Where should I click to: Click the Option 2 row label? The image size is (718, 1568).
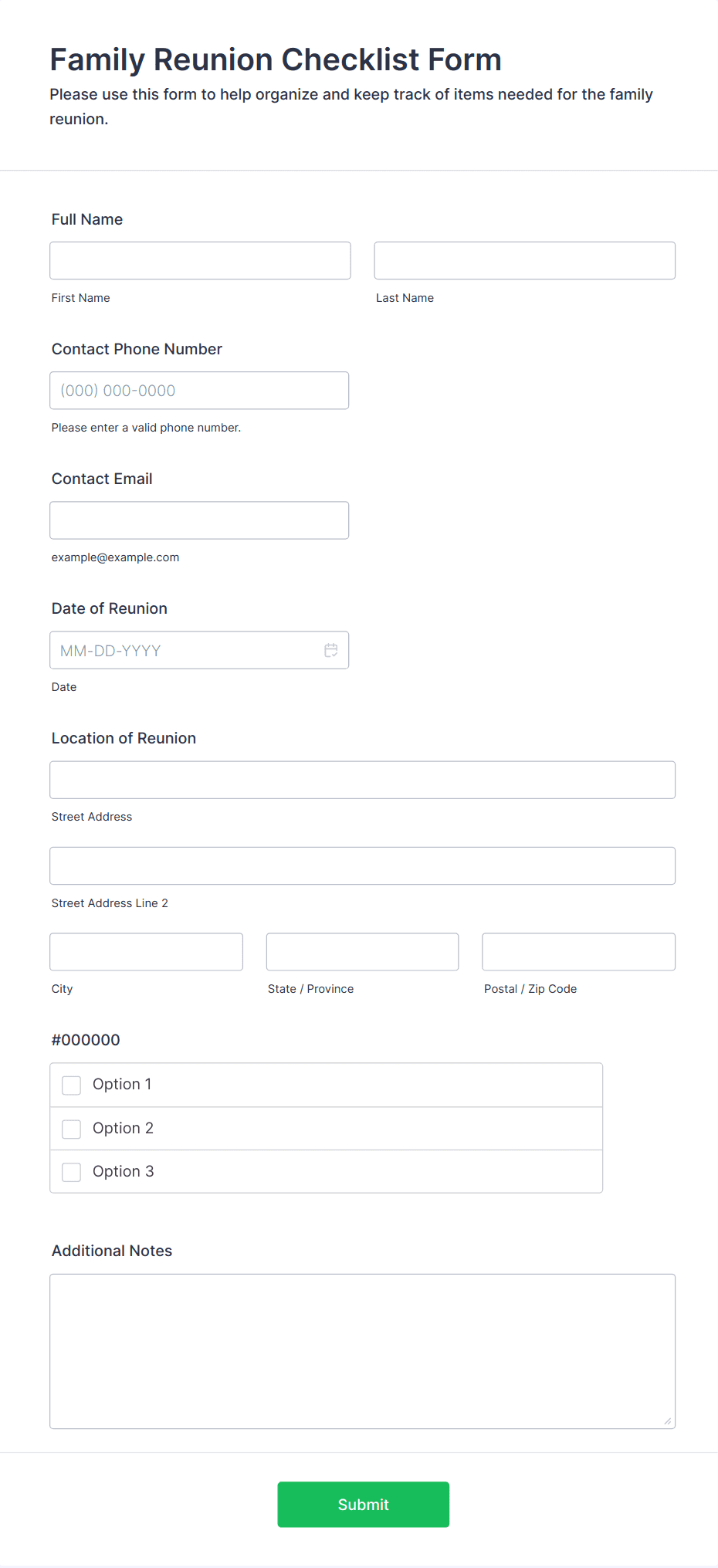(x=123, y=1128)
